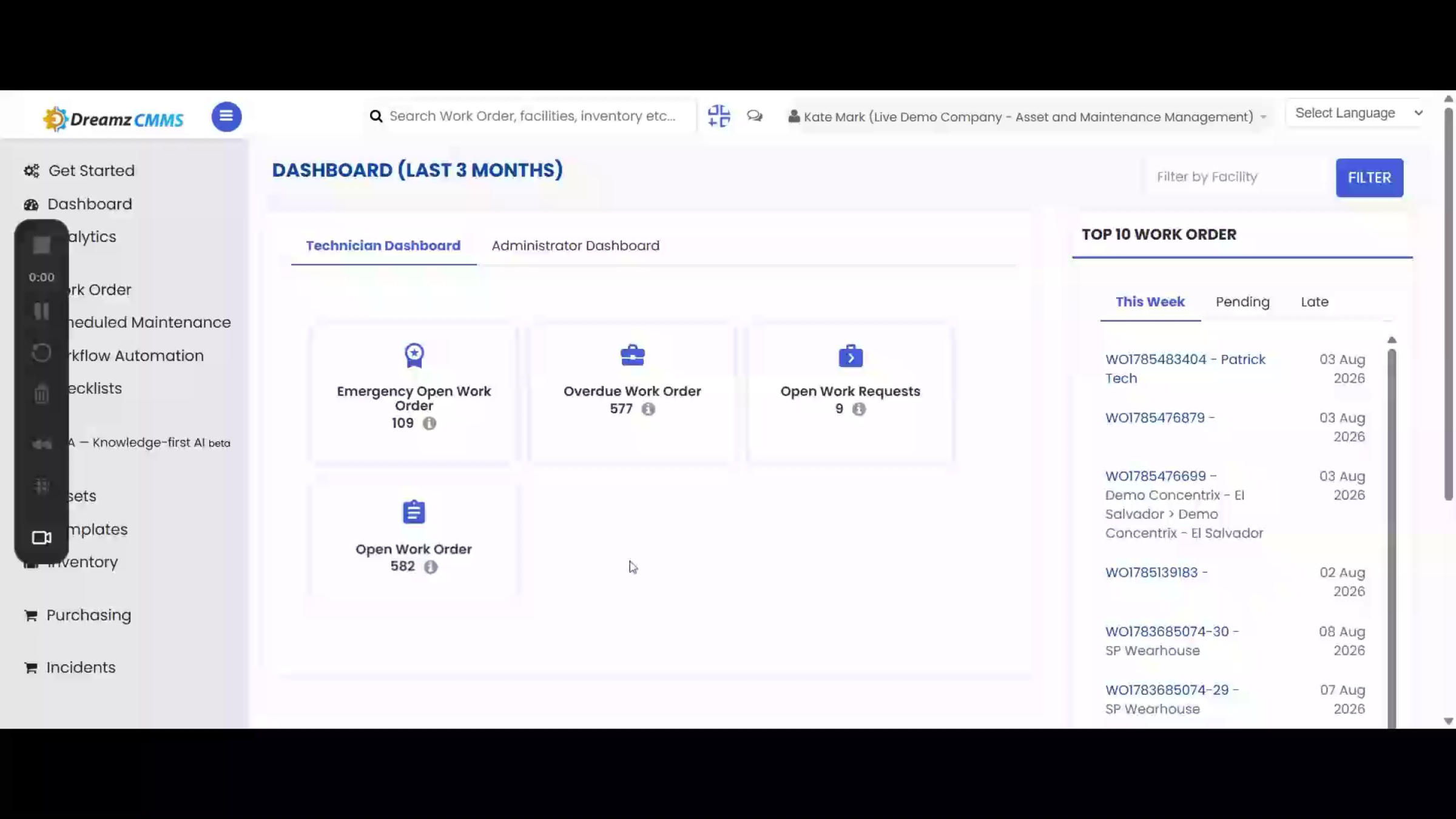Open the QR scan icon

pos(719,115)
